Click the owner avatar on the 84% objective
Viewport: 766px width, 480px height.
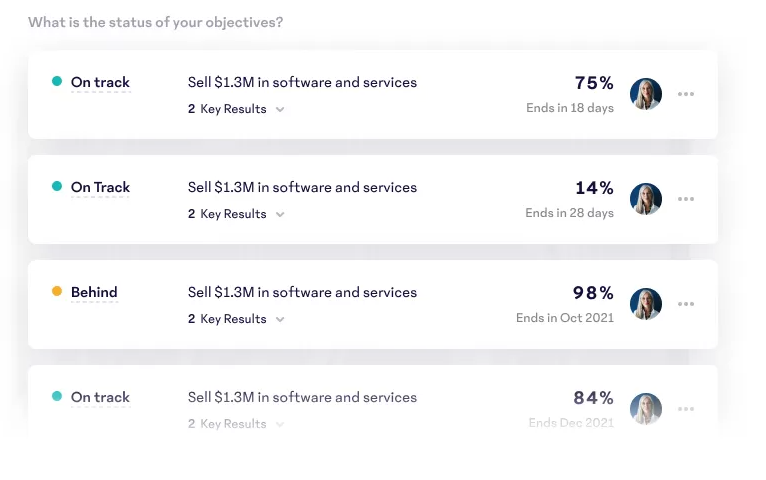coord(646,409)
